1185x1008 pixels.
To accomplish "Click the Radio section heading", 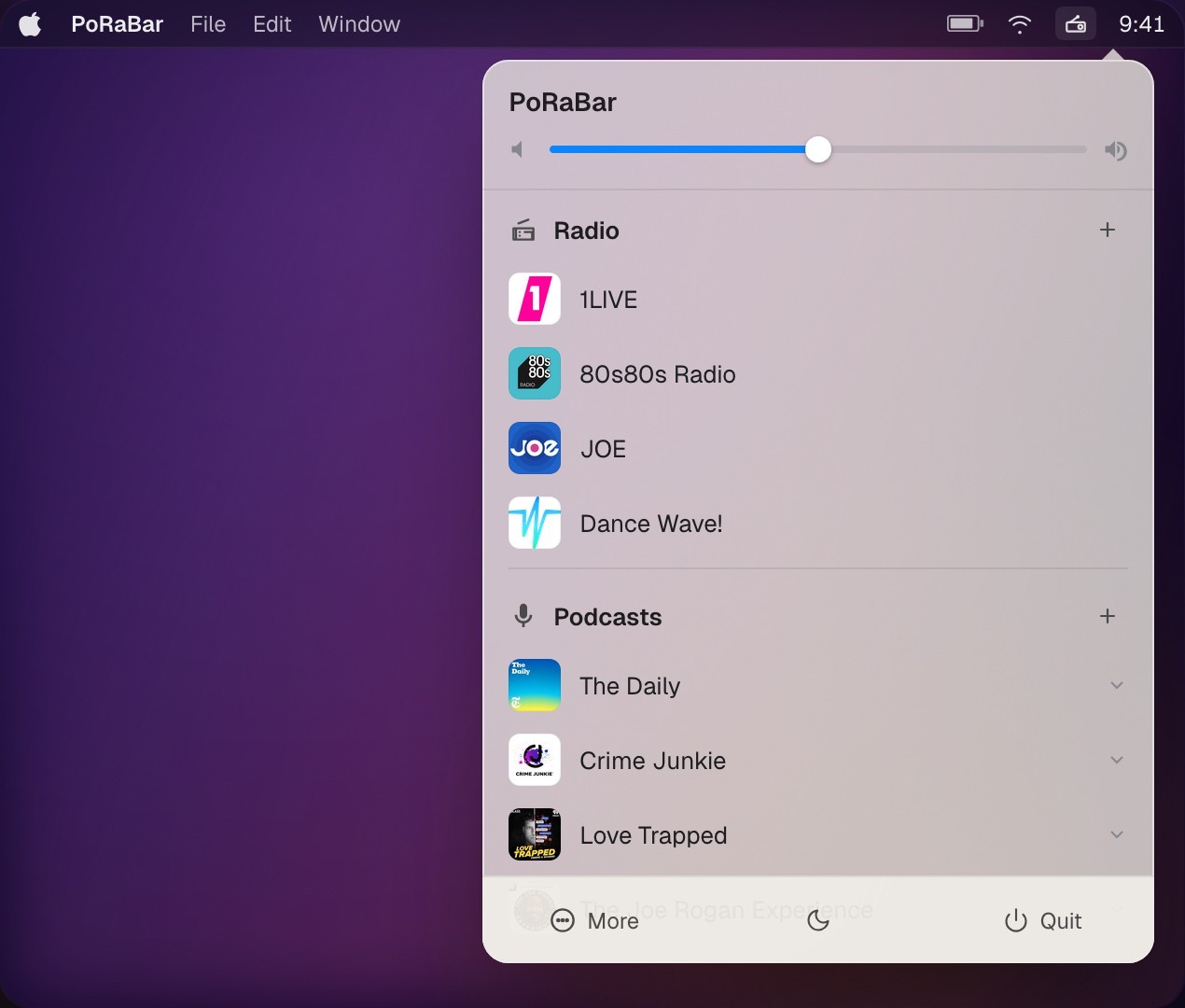I will pyautogui.click(x=586, y=231).
